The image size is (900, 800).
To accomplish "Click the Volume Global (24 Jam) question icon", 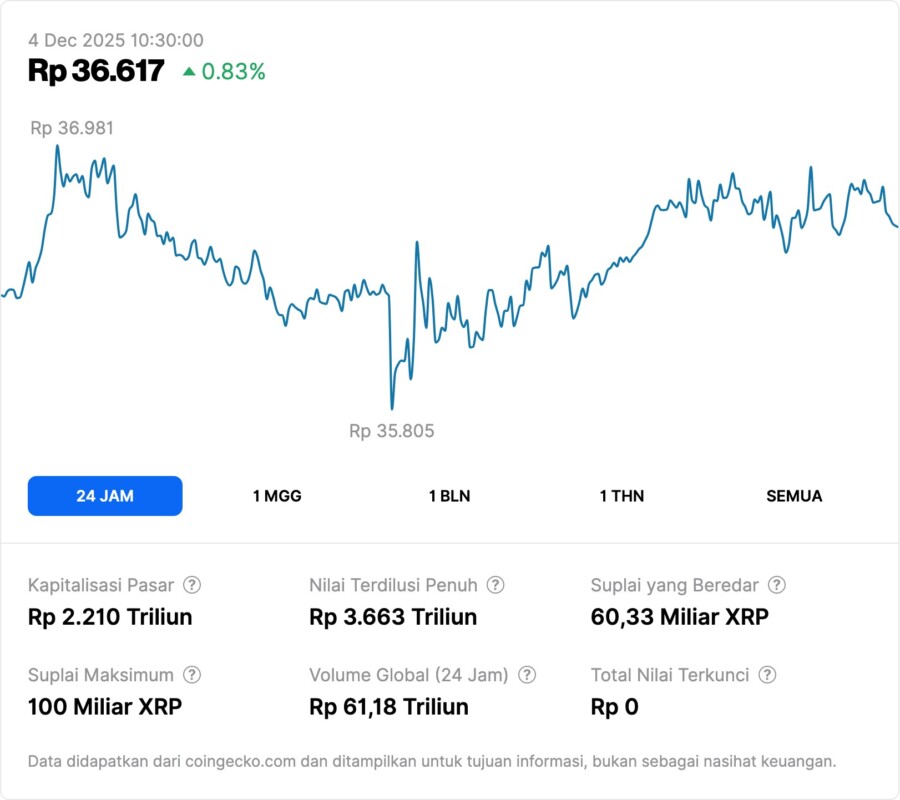I will (x=527, y=675).
